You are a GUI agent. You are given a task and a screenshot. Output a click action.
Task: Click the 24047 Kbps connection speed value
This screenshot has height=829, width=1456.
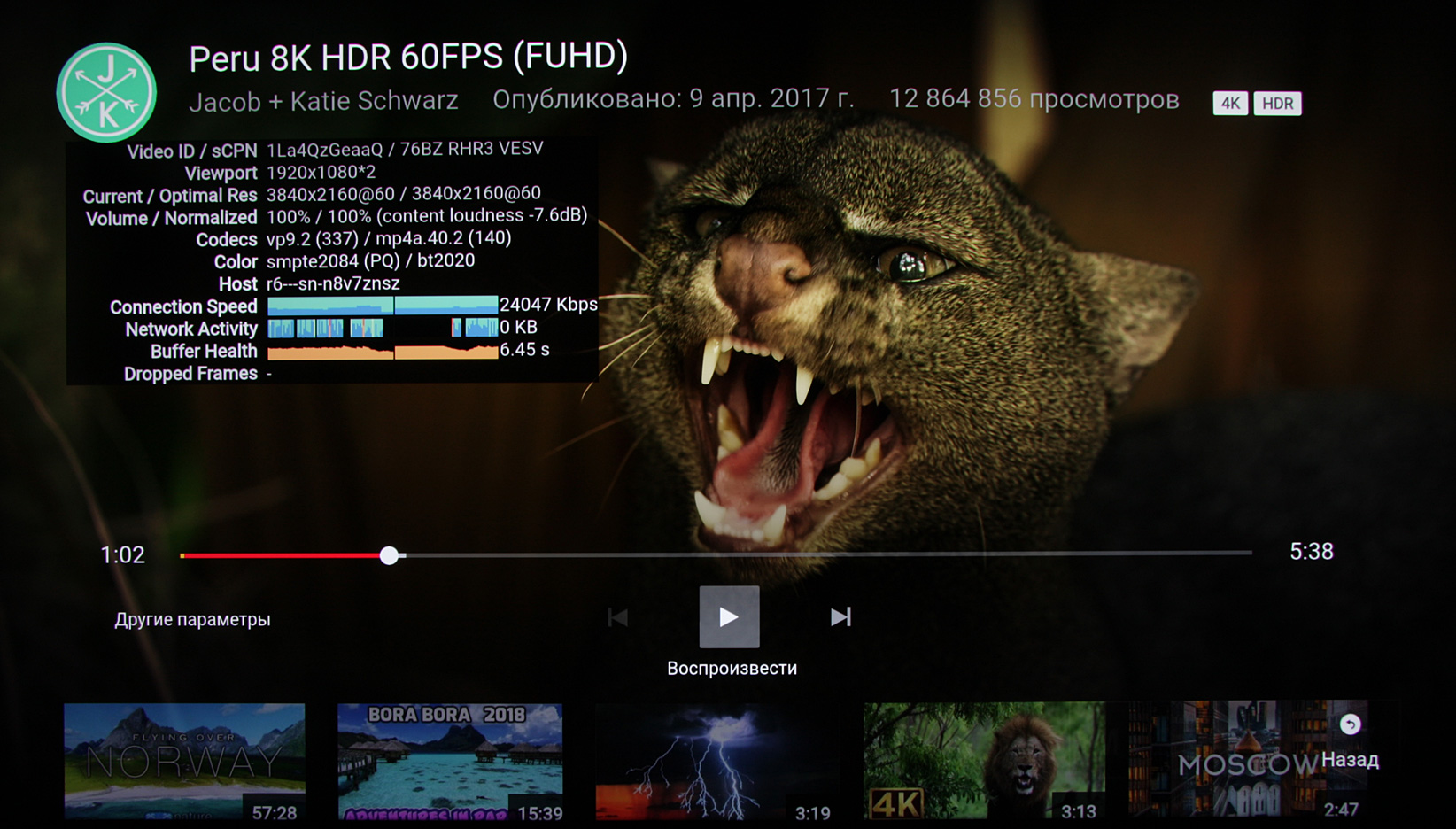548,305
